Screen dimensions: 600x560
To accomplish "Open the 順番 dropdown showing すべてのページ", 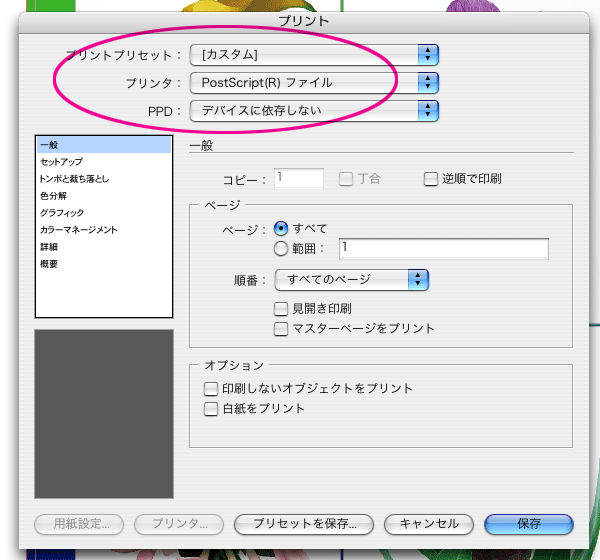I will point(351,280).
